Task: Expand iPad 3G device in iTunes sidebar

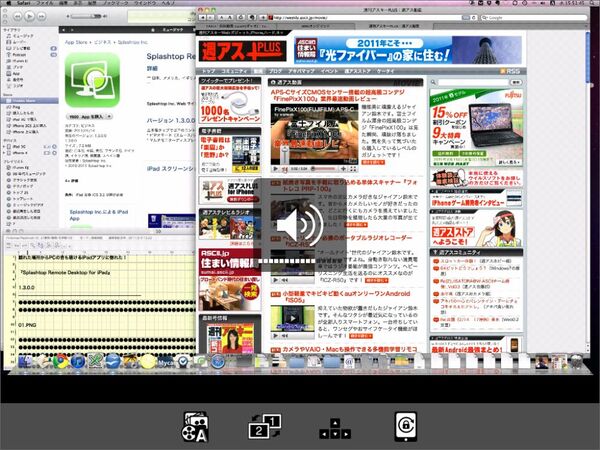Action: point(4,147)
